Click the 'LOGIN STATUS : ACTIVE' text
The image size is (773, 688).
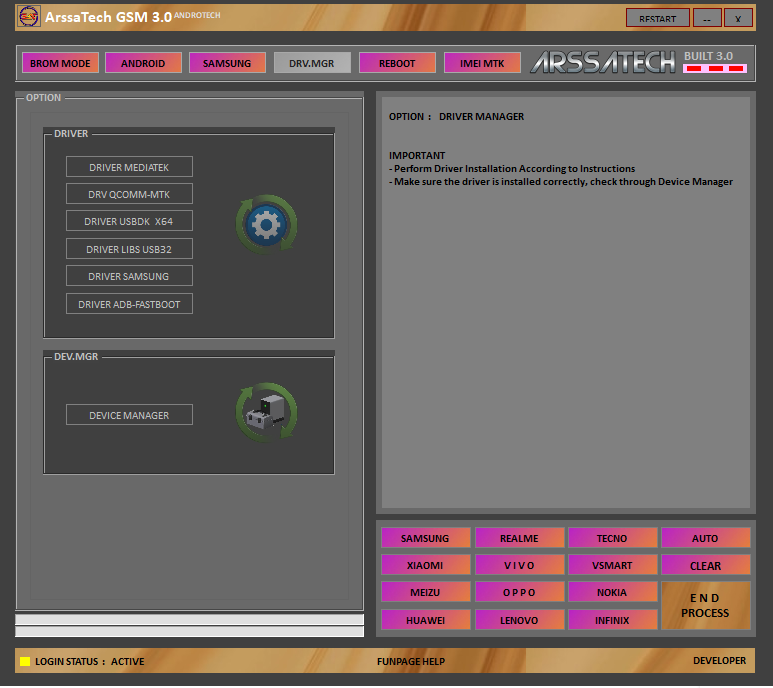[x=90, y=661]
